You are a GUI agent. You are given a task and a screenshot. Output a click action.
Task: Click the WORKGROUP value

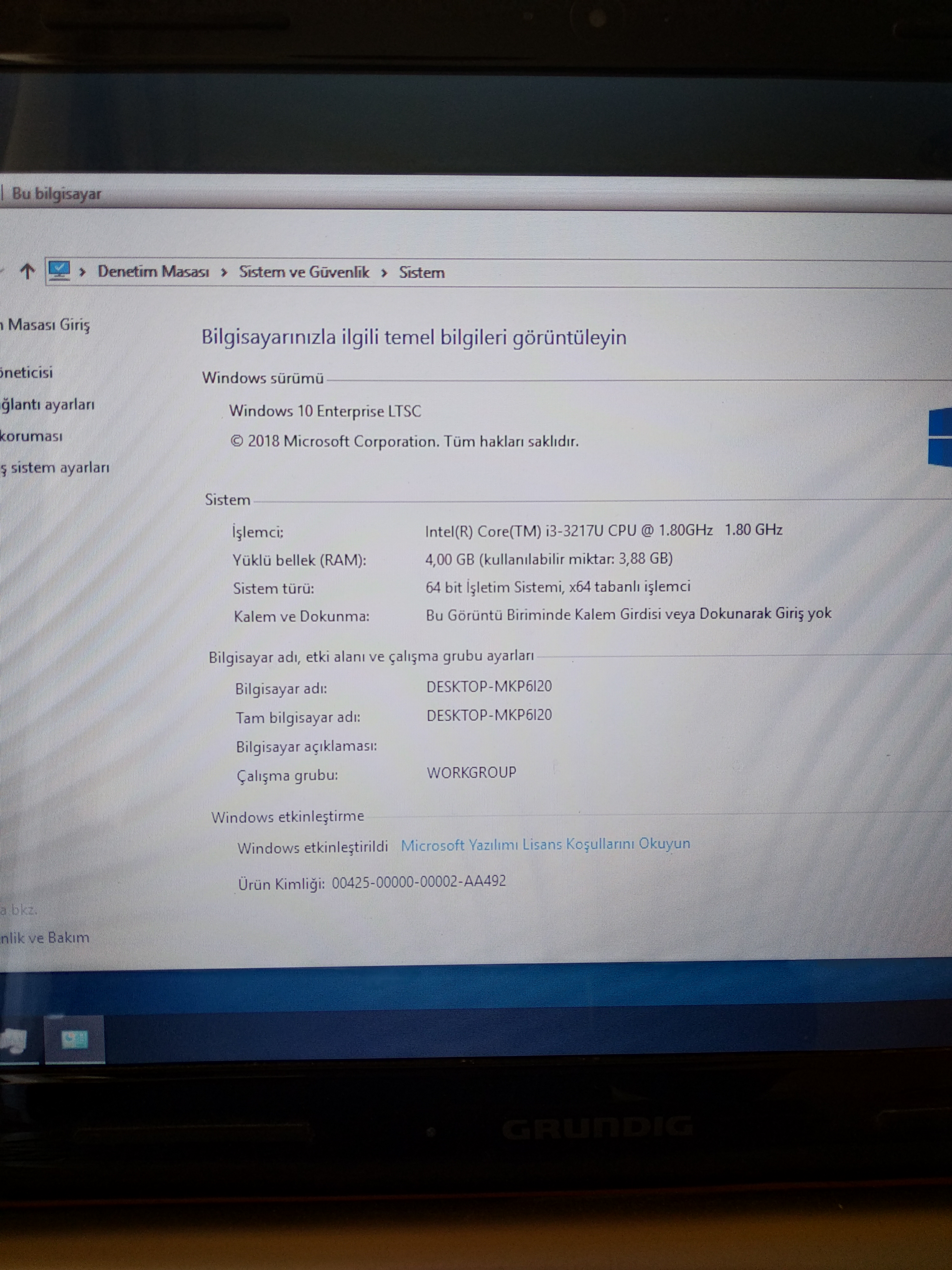point(471,772)
